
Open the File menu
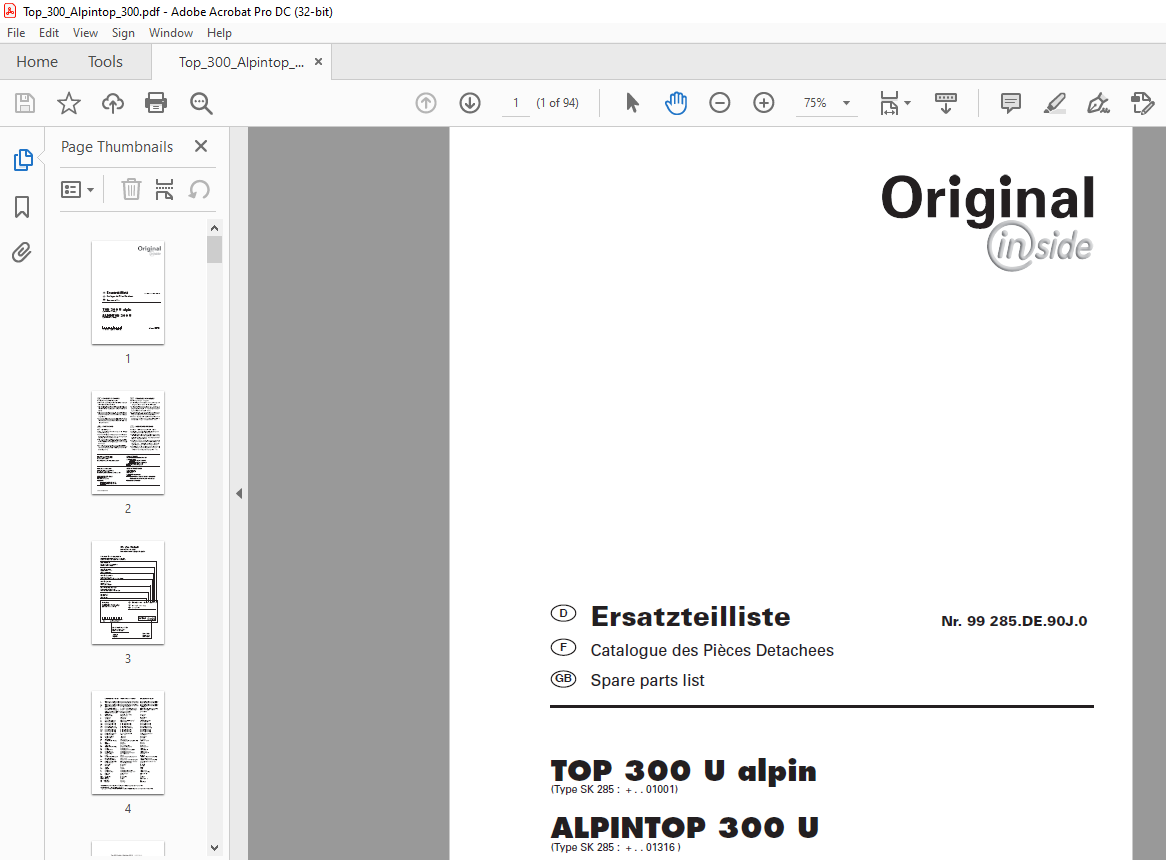pyautogui.click(x=16, y=33)
